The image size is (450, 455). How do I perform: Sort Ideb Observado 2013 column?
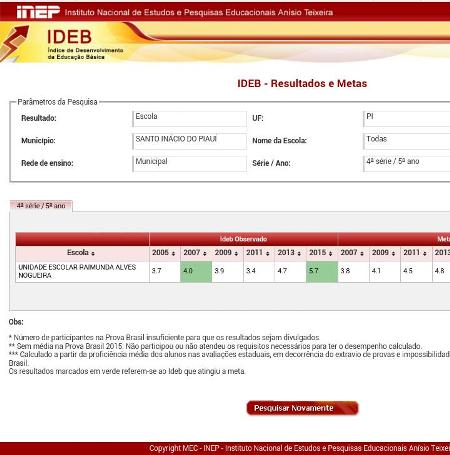point(299,254)
